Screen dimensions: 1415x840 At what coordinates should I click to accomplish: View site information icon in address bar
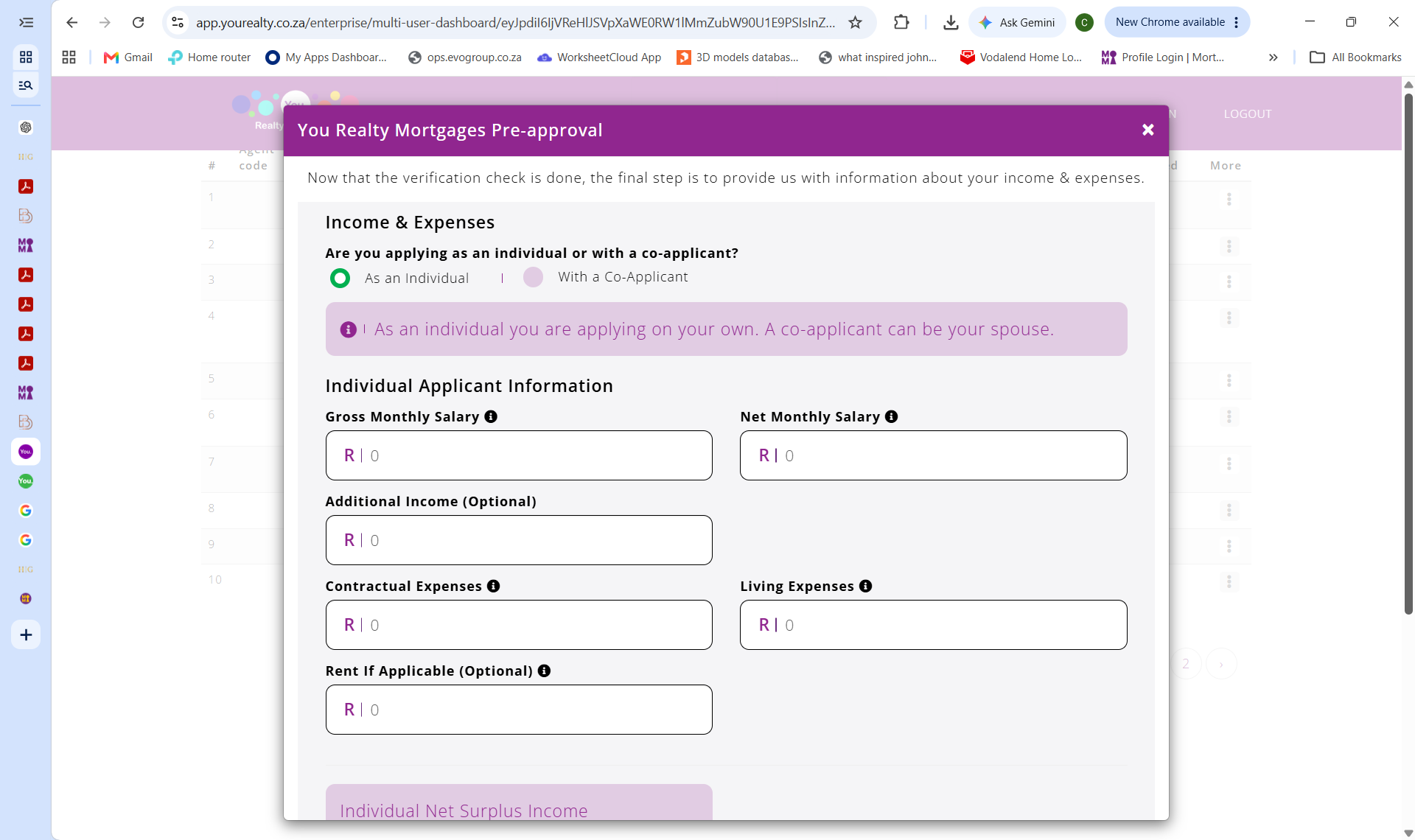178,23
